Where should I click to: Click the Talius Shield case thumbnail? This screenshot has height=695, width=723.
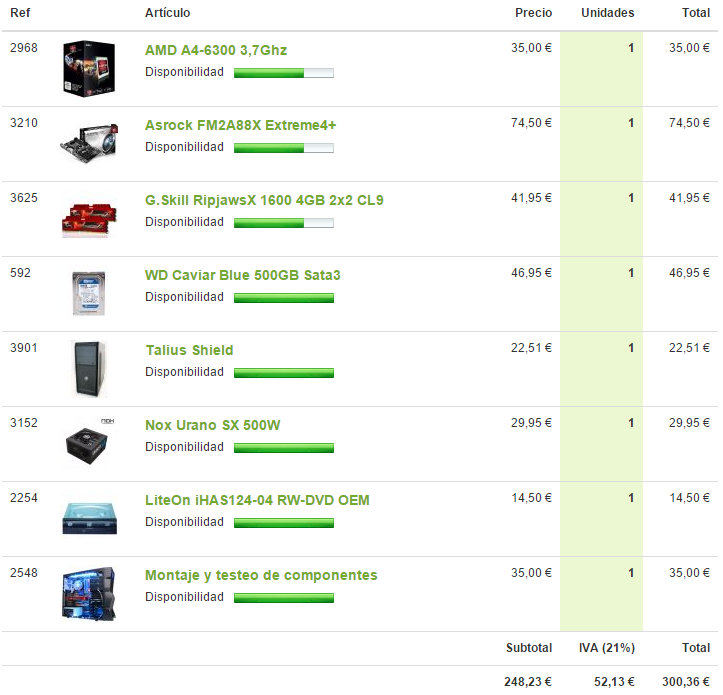point(89,369)
